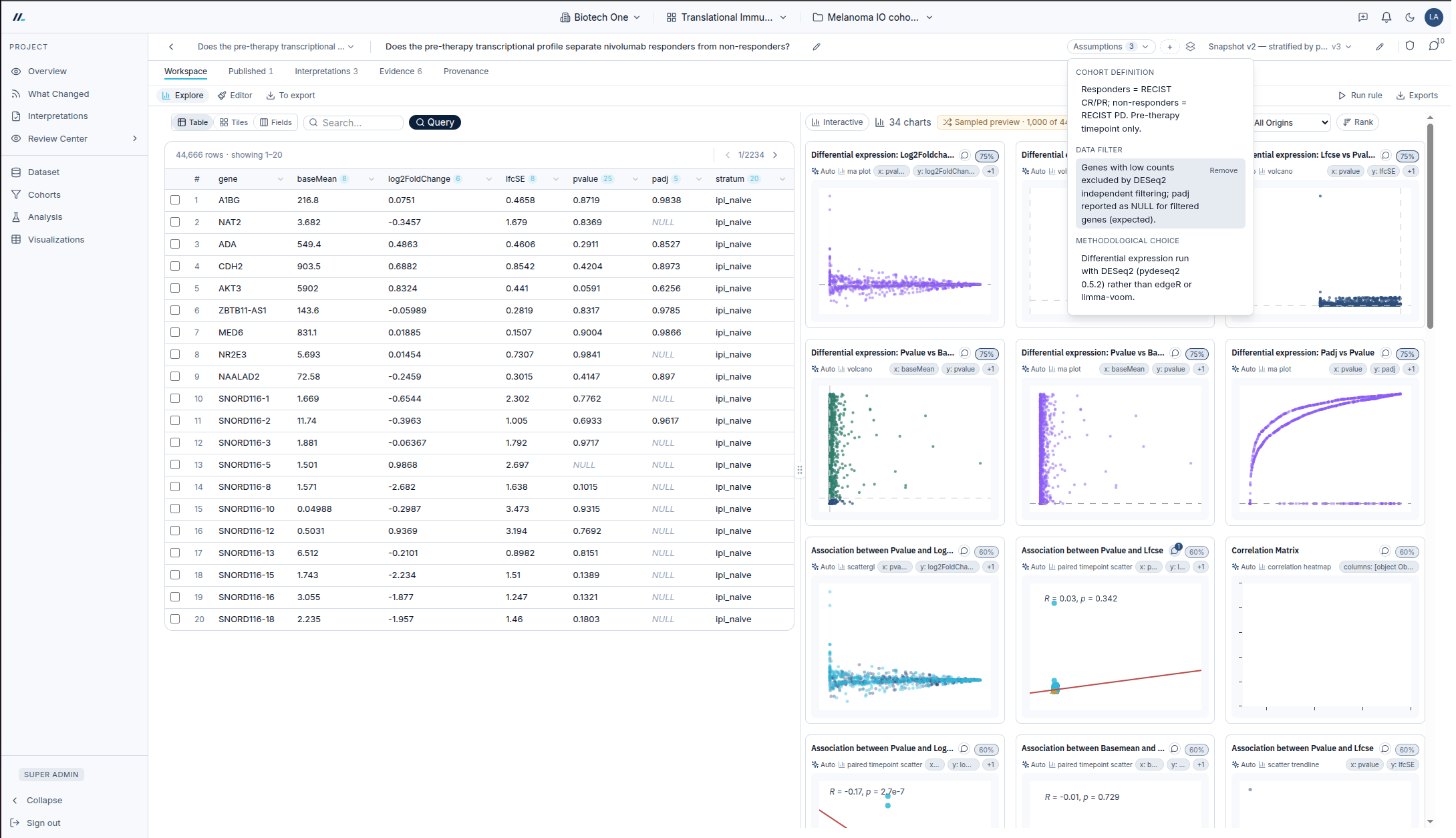Open All Origins filter dropdown
Viewport: 1456px width, 838px height.
(x=1291, y=123)
